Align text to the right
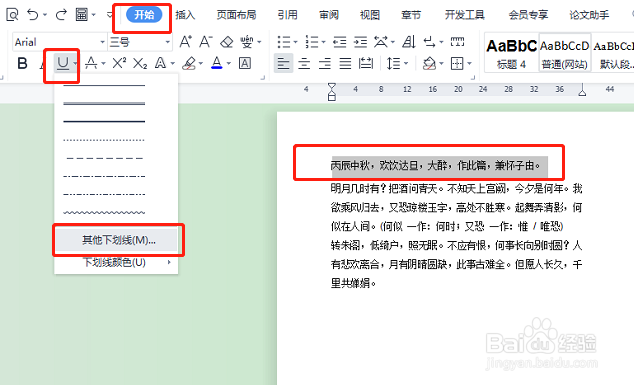 point(325,63)
